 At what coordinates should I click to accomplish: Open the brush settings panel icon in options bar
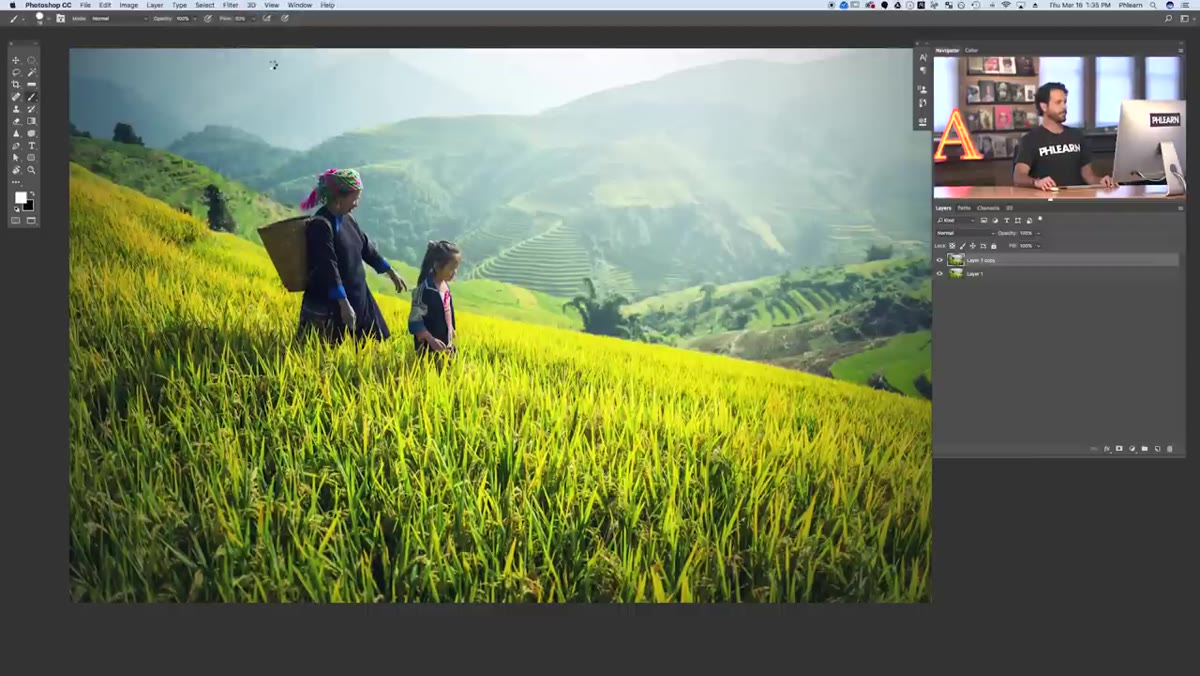(x=61, y=18)
